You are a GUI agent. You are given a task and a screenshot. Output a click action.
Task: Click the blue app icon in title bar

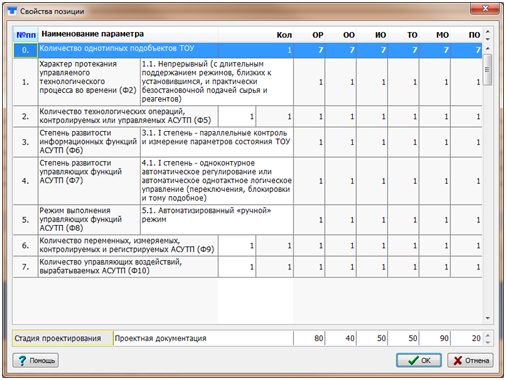tap(12, 11)
